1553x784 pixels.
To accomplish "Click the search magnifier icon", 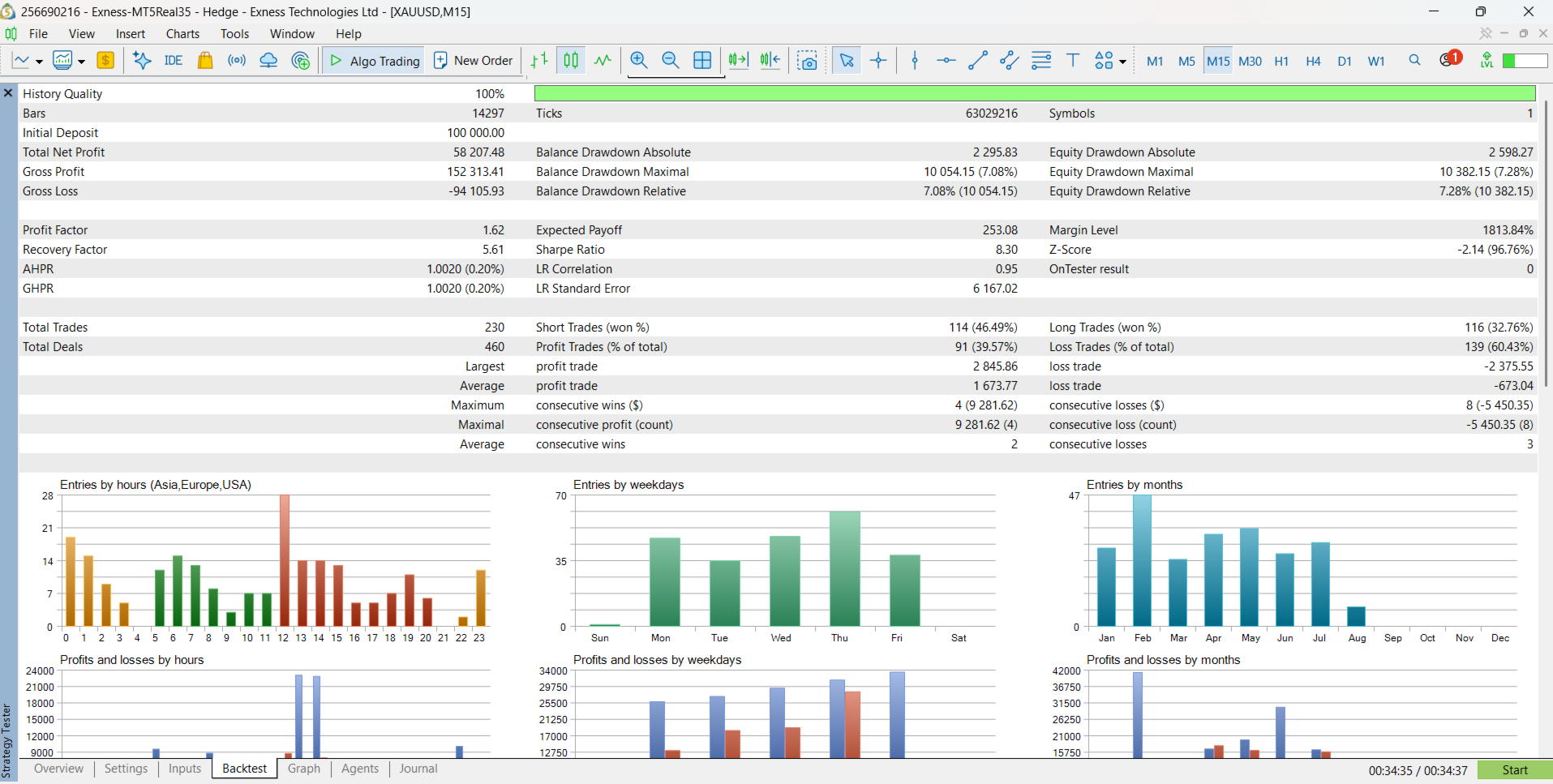I will tap(1414, 61).
